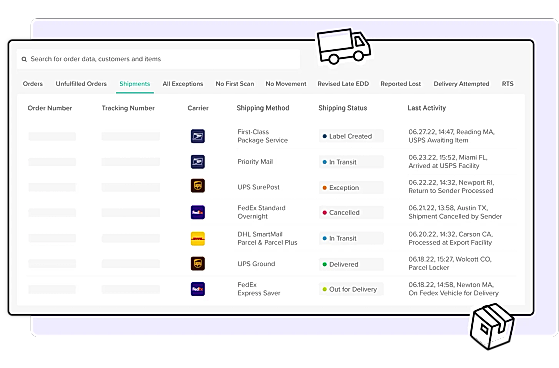Open the No Movement tab
Image resolution: width=559 pixels, height=368 pixels.
pyautogui.click(x=286, y=84)
